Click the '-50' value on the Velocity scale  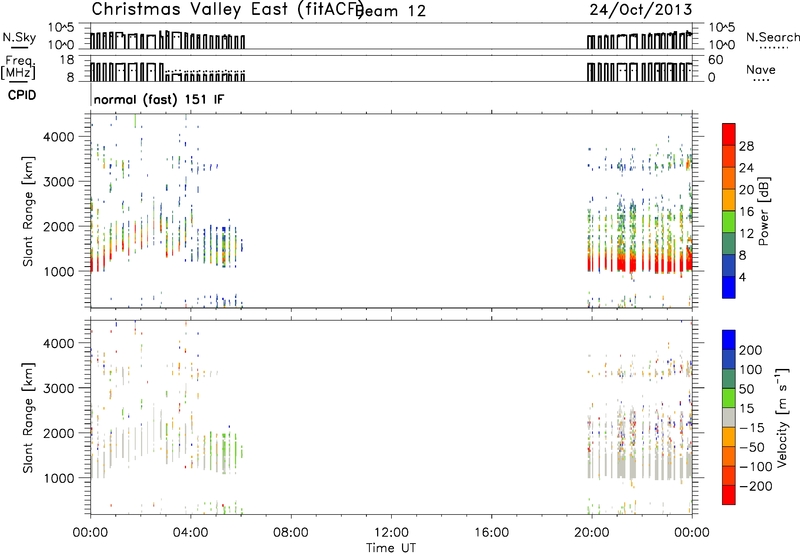coord(752,447)
